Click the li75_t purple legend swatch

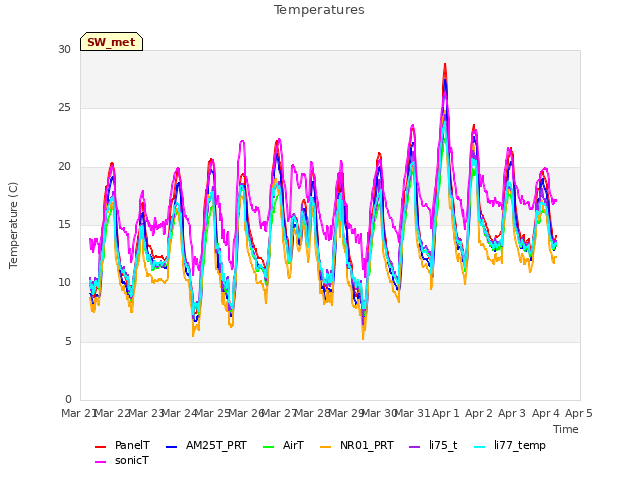coord(414,447)
